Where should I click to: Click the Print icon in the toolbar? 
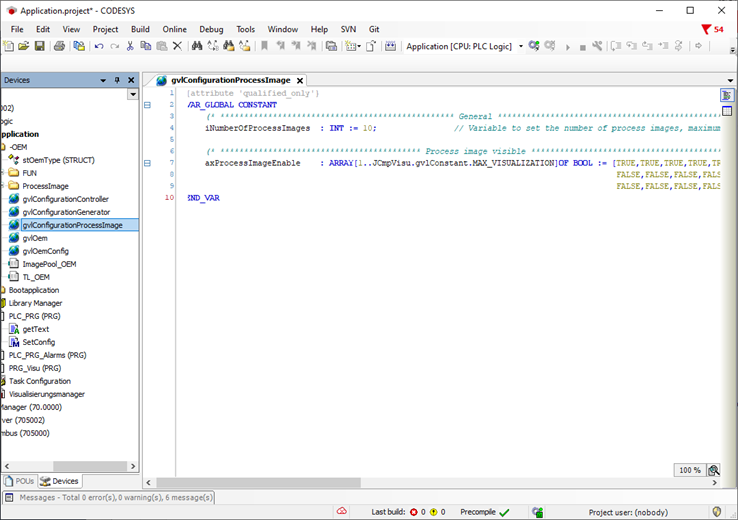[59, 46]
